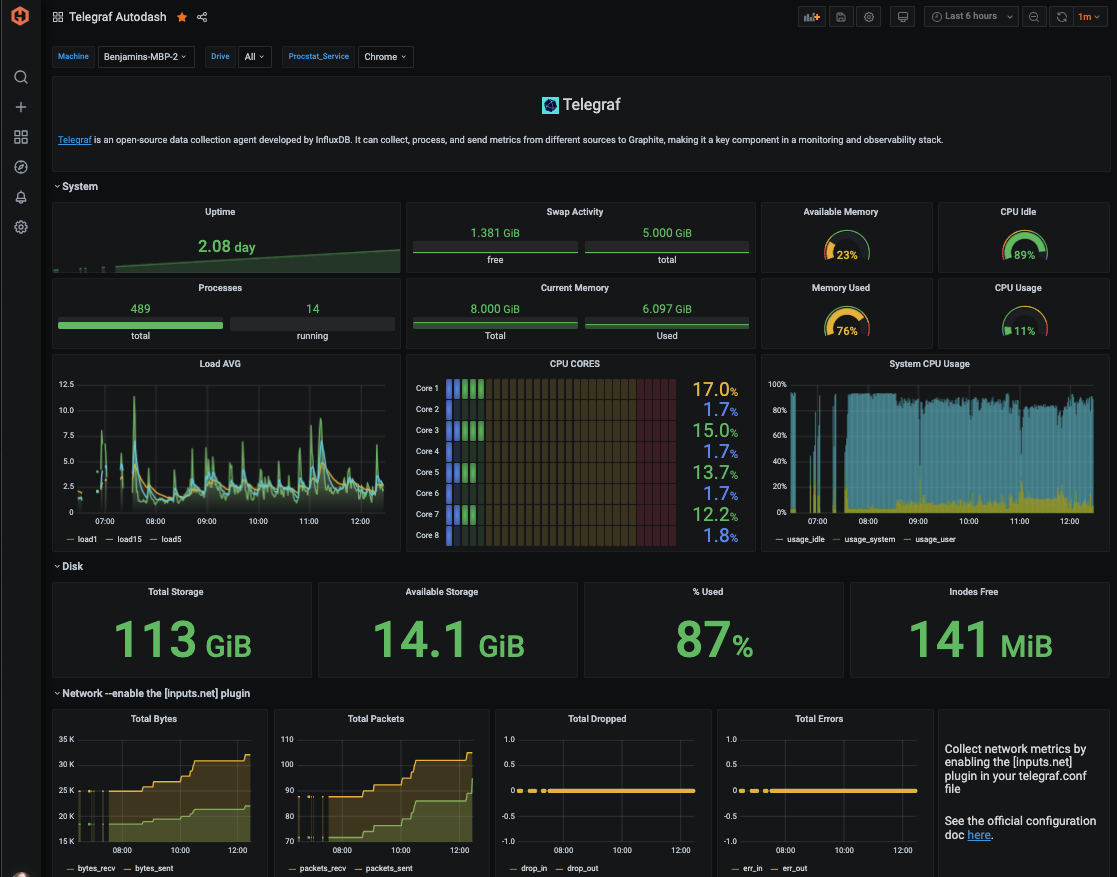Click the Inodes Free 141 MiB value

[x=980, y=639]
